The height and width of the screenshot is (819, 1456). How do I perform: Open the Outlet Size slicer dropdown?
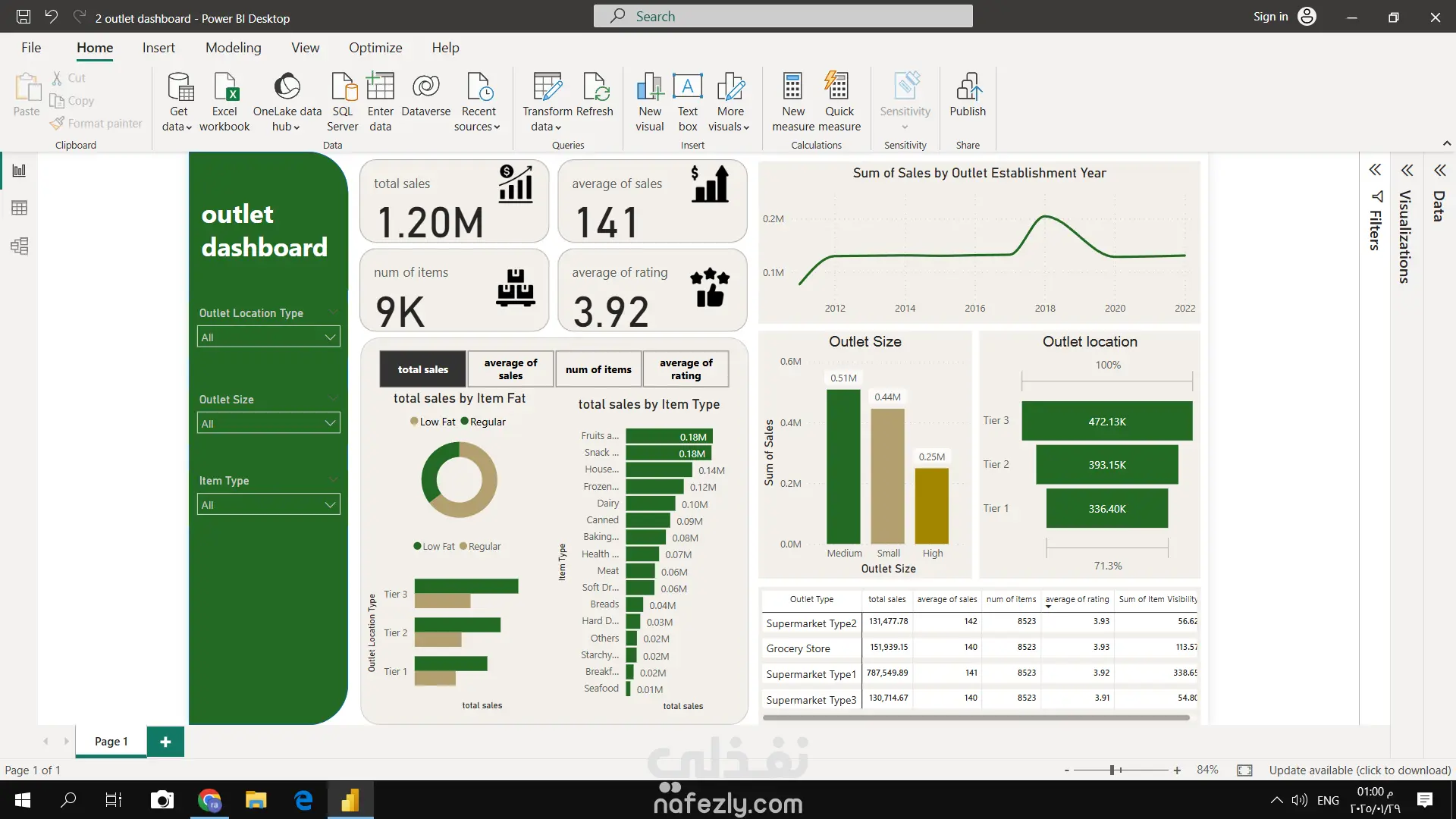(x=330, y=423)
